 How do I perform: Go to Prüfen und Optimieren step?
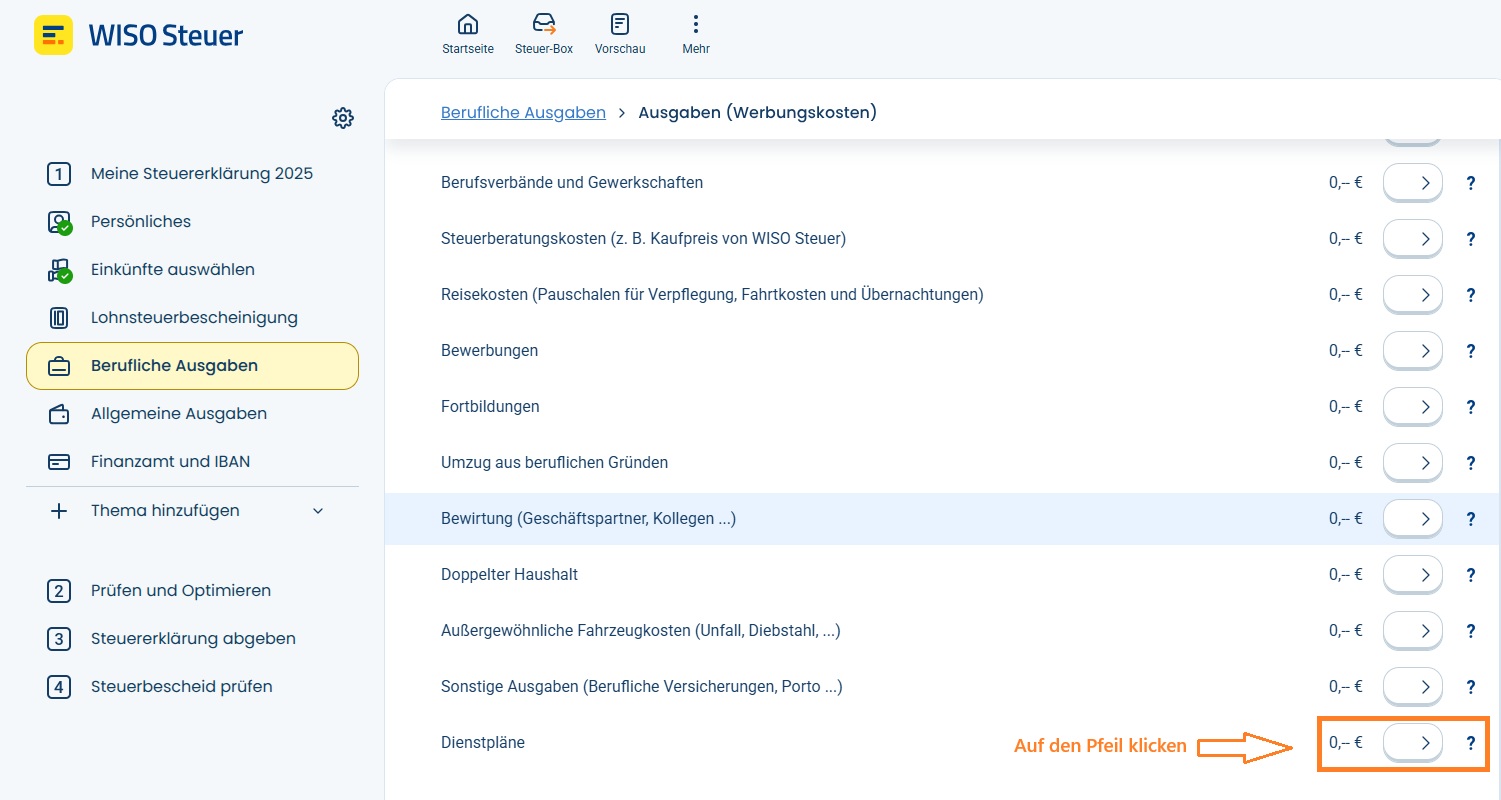click(x=192, y=591)
